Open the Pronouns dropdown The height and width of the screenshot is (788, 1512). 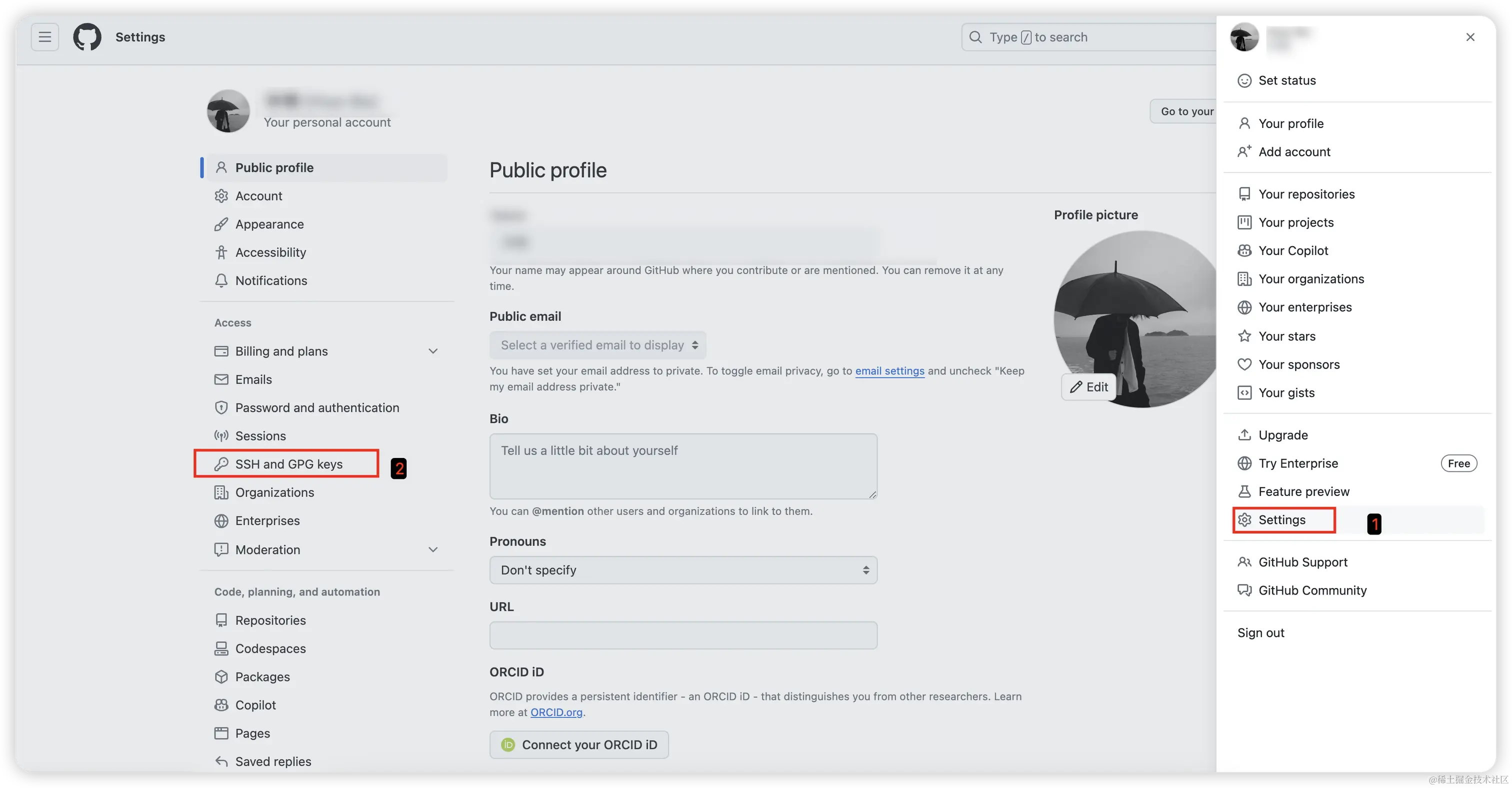(683, 569)
